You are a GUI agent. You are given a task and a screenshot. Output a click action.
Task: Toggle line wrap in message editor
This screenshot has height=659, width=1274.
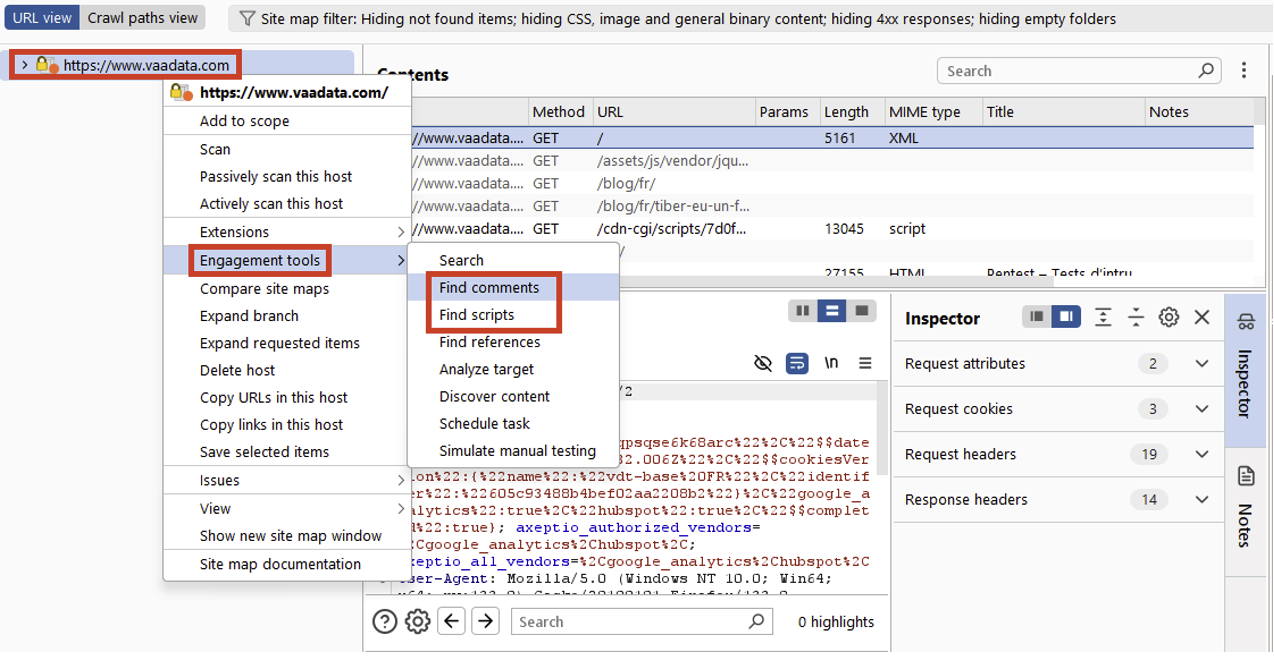click(x=797, y=363)
